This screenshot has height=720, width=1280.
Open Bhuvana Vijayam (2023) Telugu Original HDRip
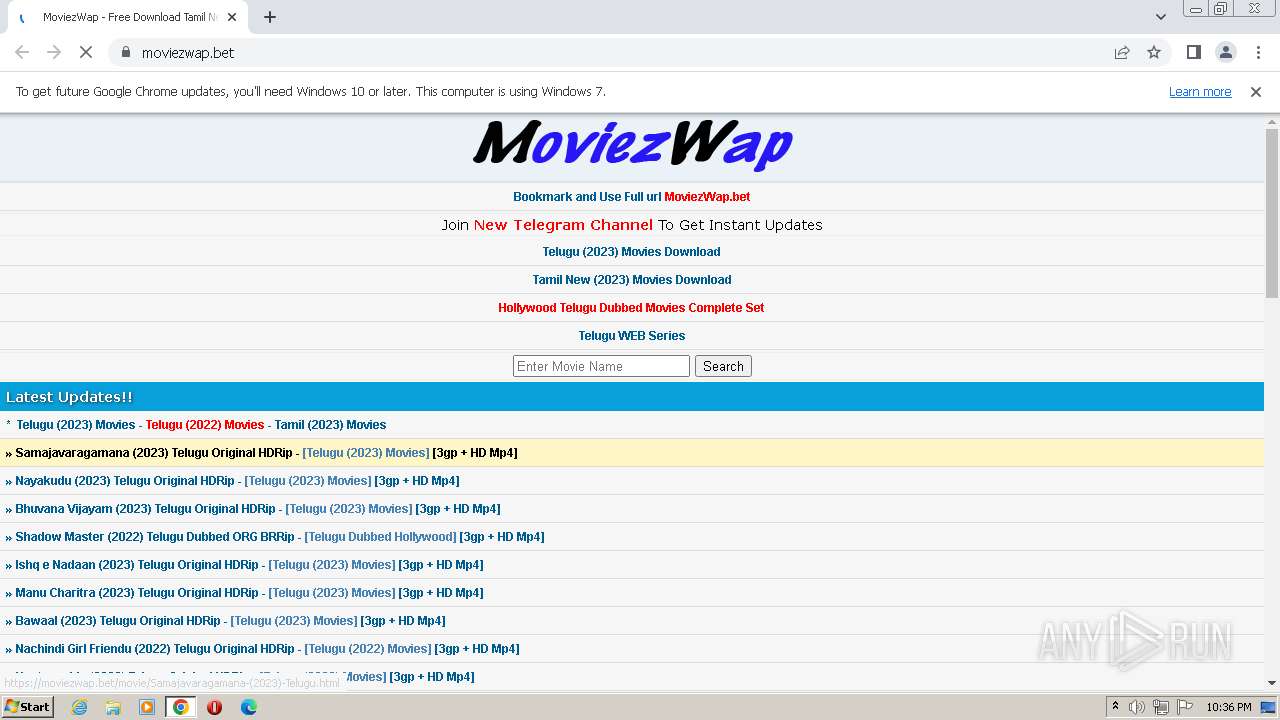coord(145,509)
